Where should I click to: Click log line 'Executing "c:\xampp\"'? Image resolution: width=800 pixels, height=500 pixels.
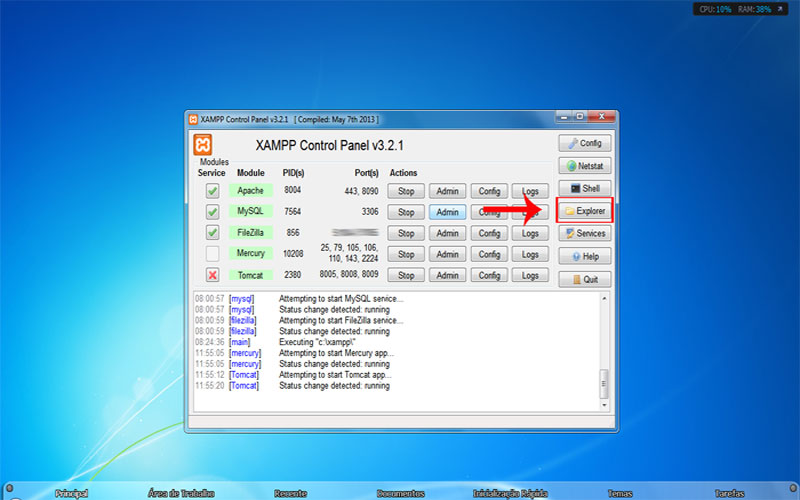317,342
